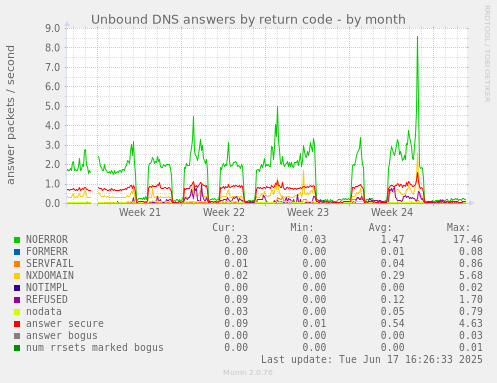This screenshot has width=497, height=383.
Task: Click REFUSED max value 1.70
Action: point(471,299)
